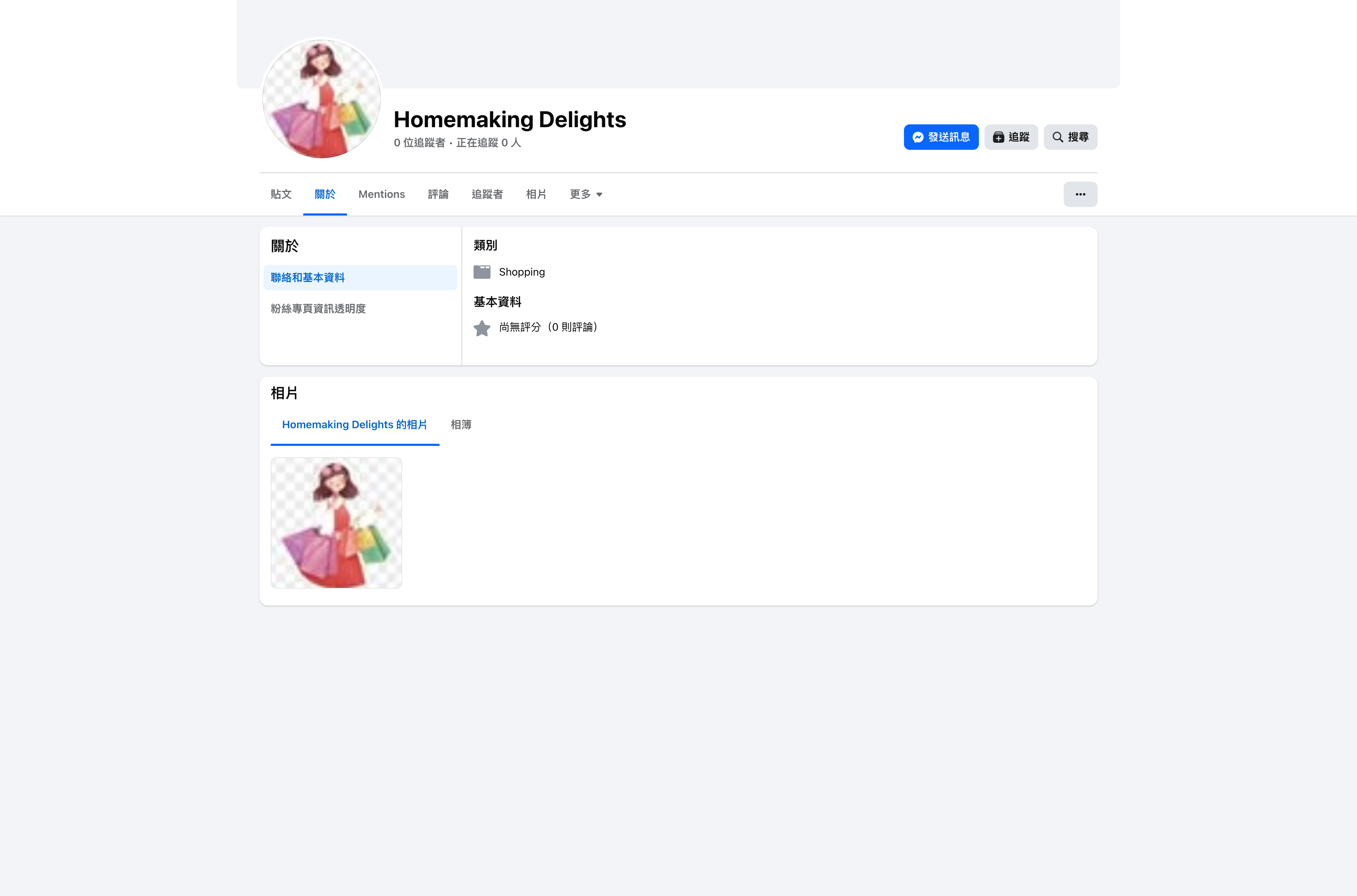Switch to the Mentions tab
Screen dimensions: 1357x896
coord(382,194)
